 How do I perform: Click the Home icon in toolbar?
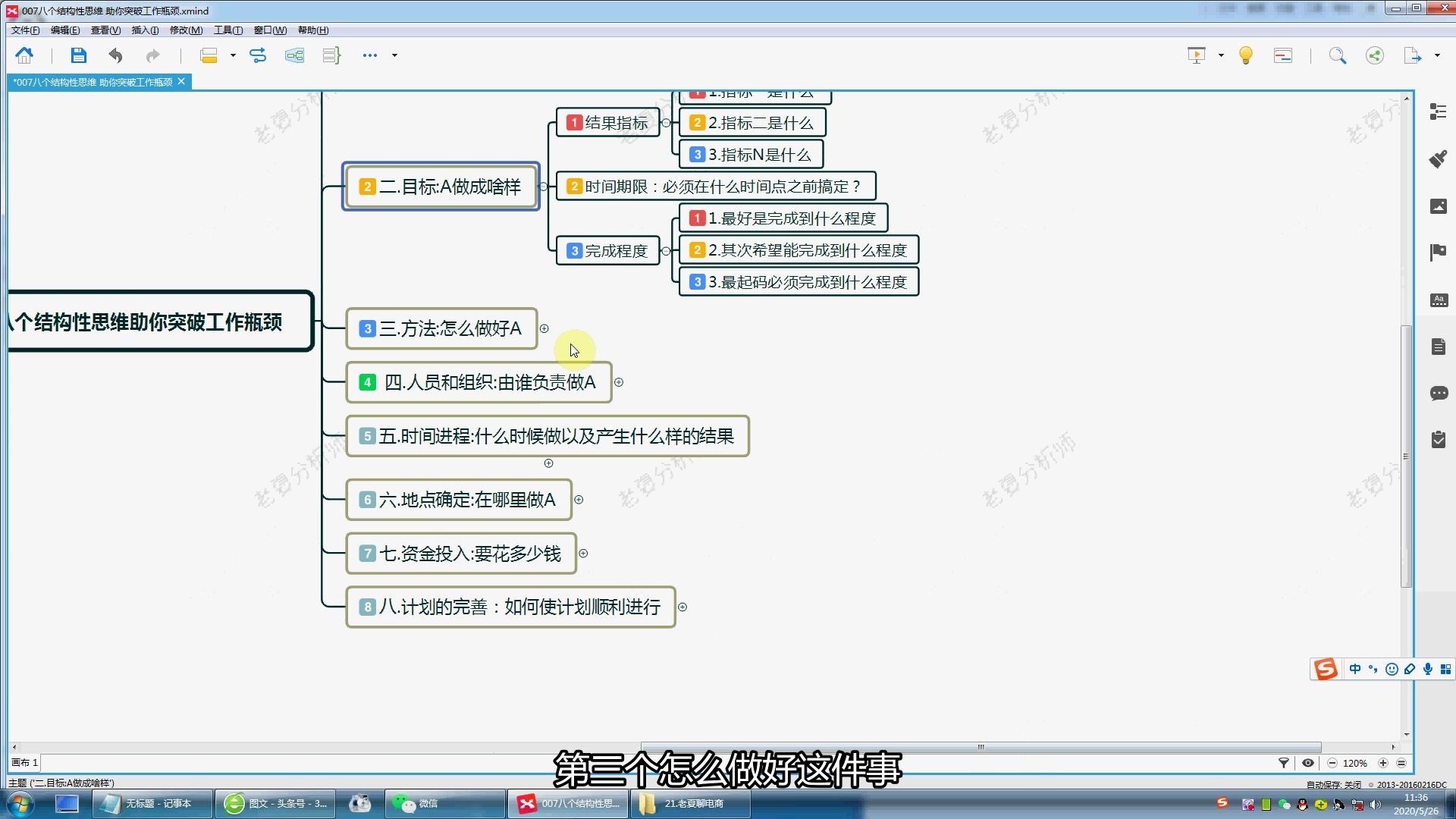coord(24,55)
